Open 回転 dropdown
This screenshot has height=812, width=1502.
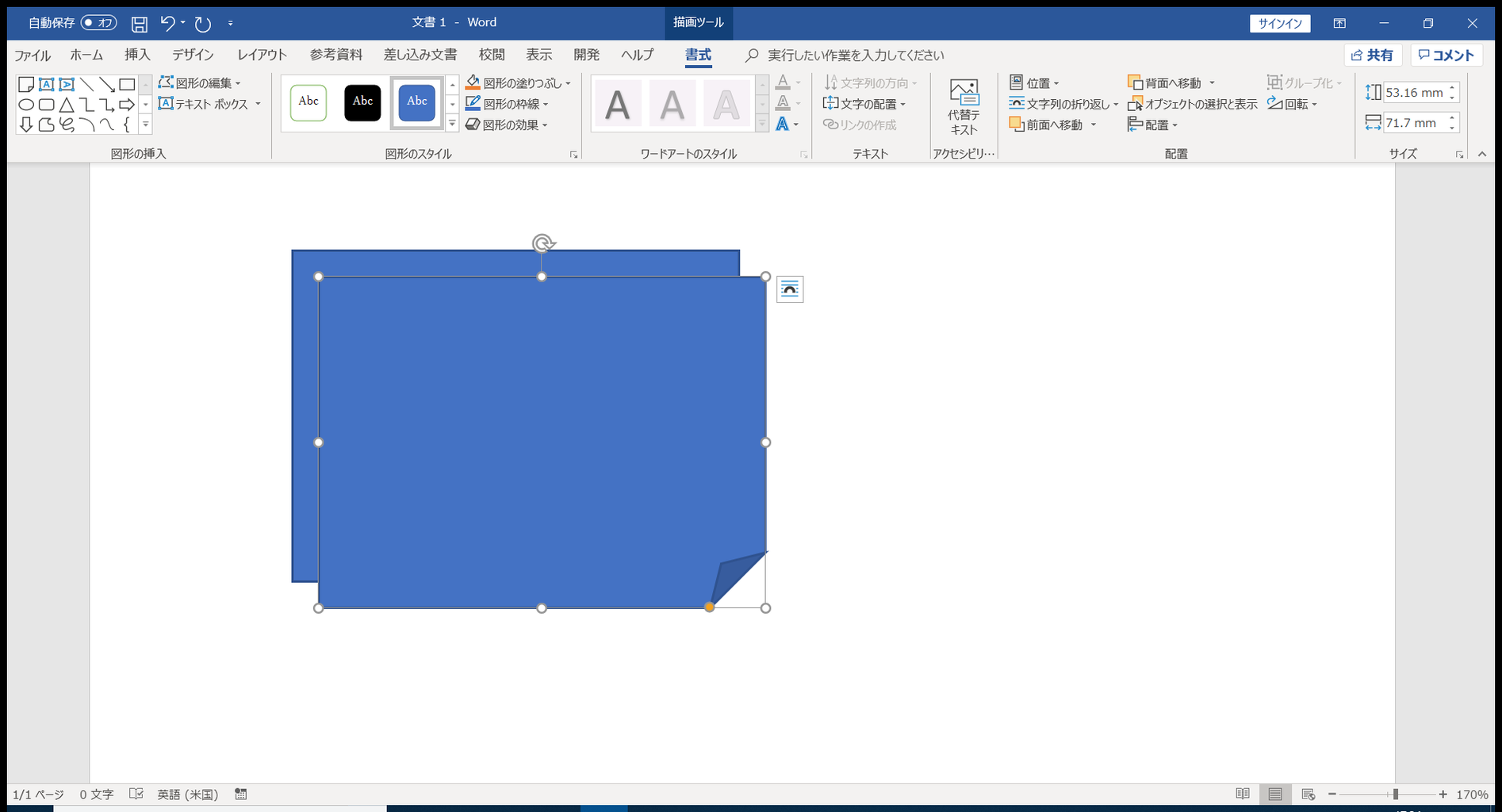(1293, 104)
